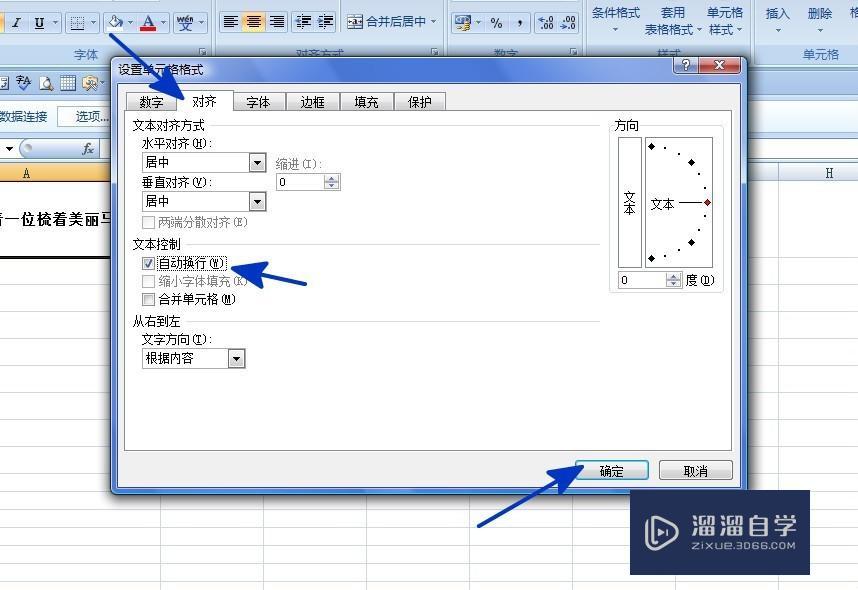
Task: Open 删除 delete cells menu
Action: click(819, 19)
